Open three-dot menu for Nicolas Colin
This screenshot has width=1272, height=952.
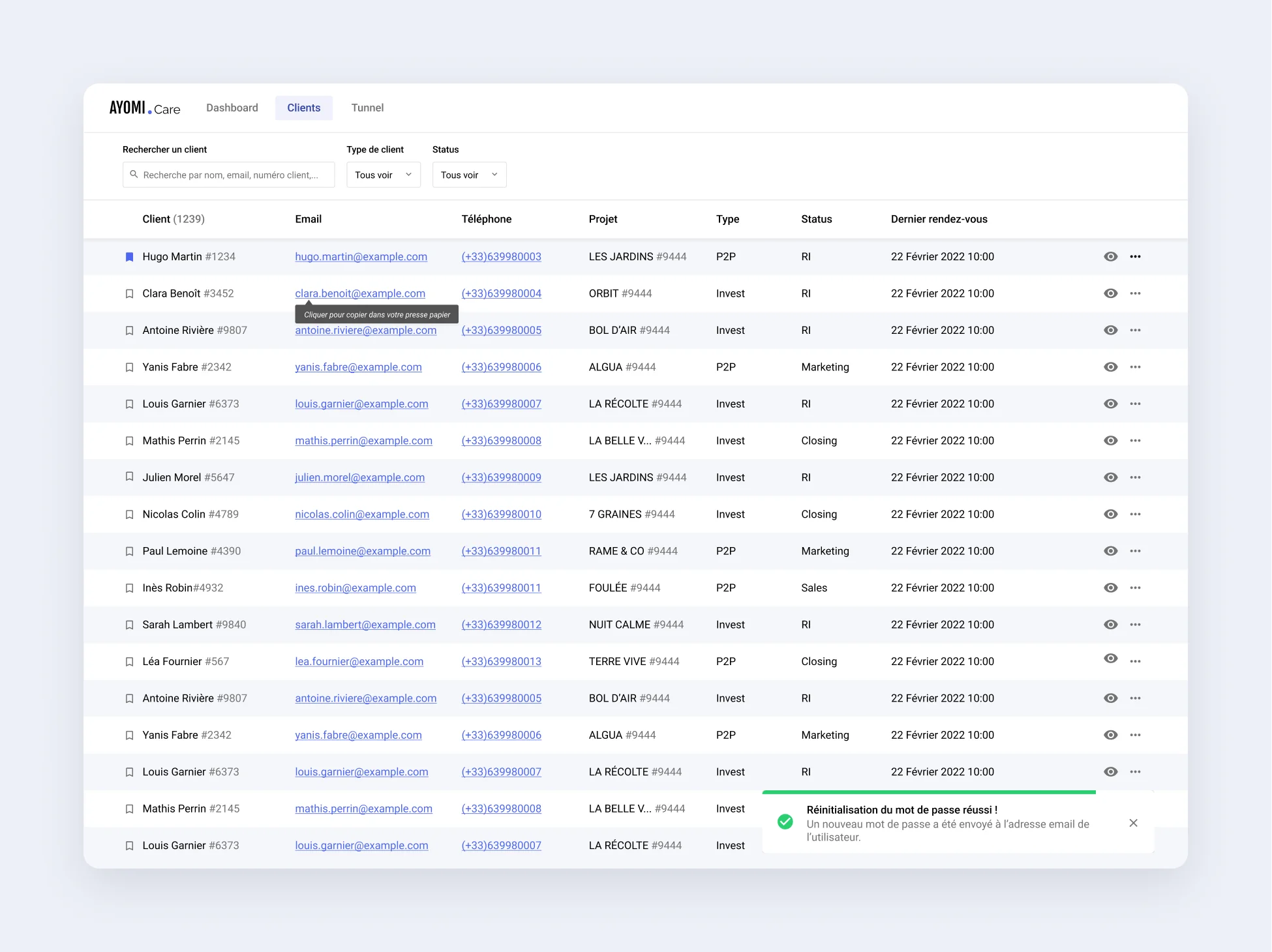click(x=1135, y=514)
